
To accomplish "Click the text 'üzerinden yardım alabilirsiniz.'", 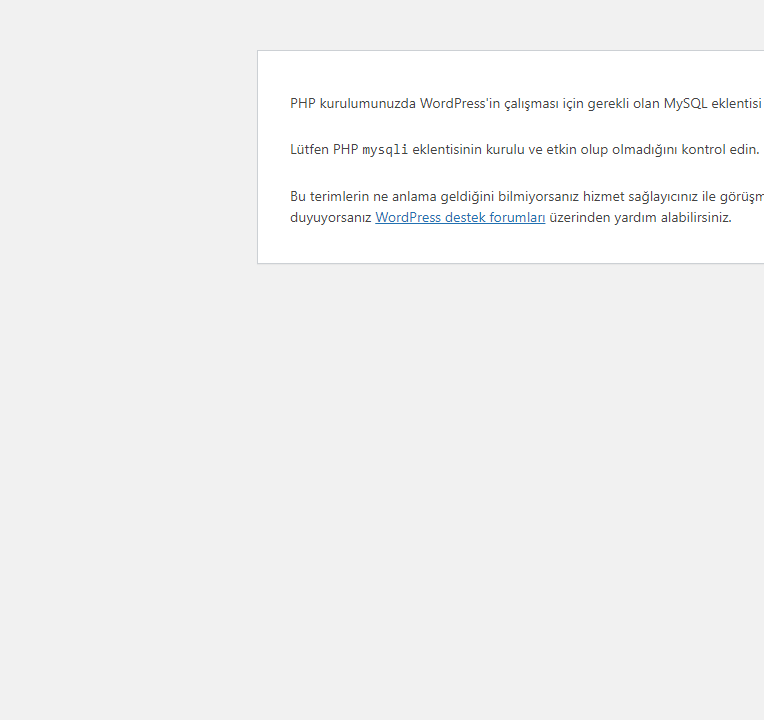I will tap(640, 217).
